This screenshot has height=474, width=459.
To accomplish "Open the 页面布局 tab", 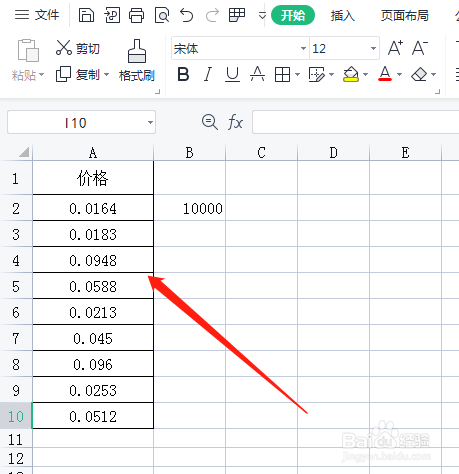I will (404, 15).
